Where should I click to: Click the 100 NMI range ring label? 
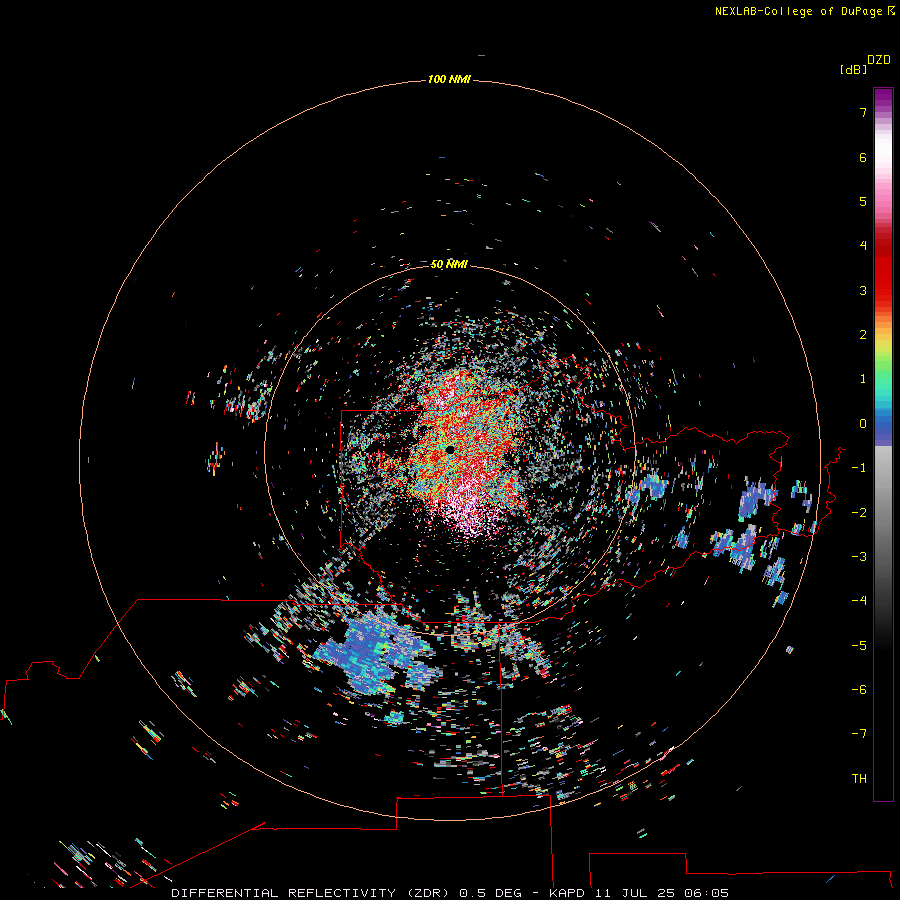449,79
